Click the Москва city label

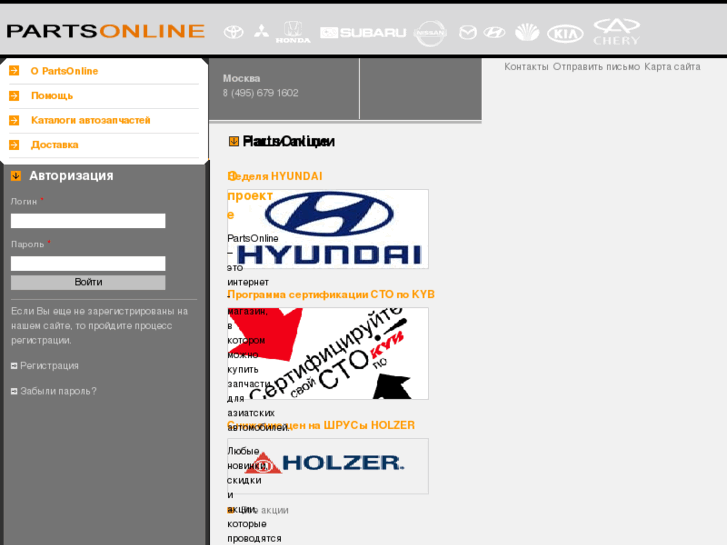click(x=242, y=78)
